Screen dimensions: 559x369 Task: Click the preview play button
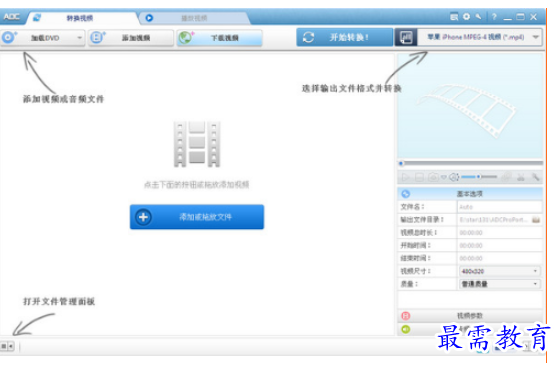[405, 177]
